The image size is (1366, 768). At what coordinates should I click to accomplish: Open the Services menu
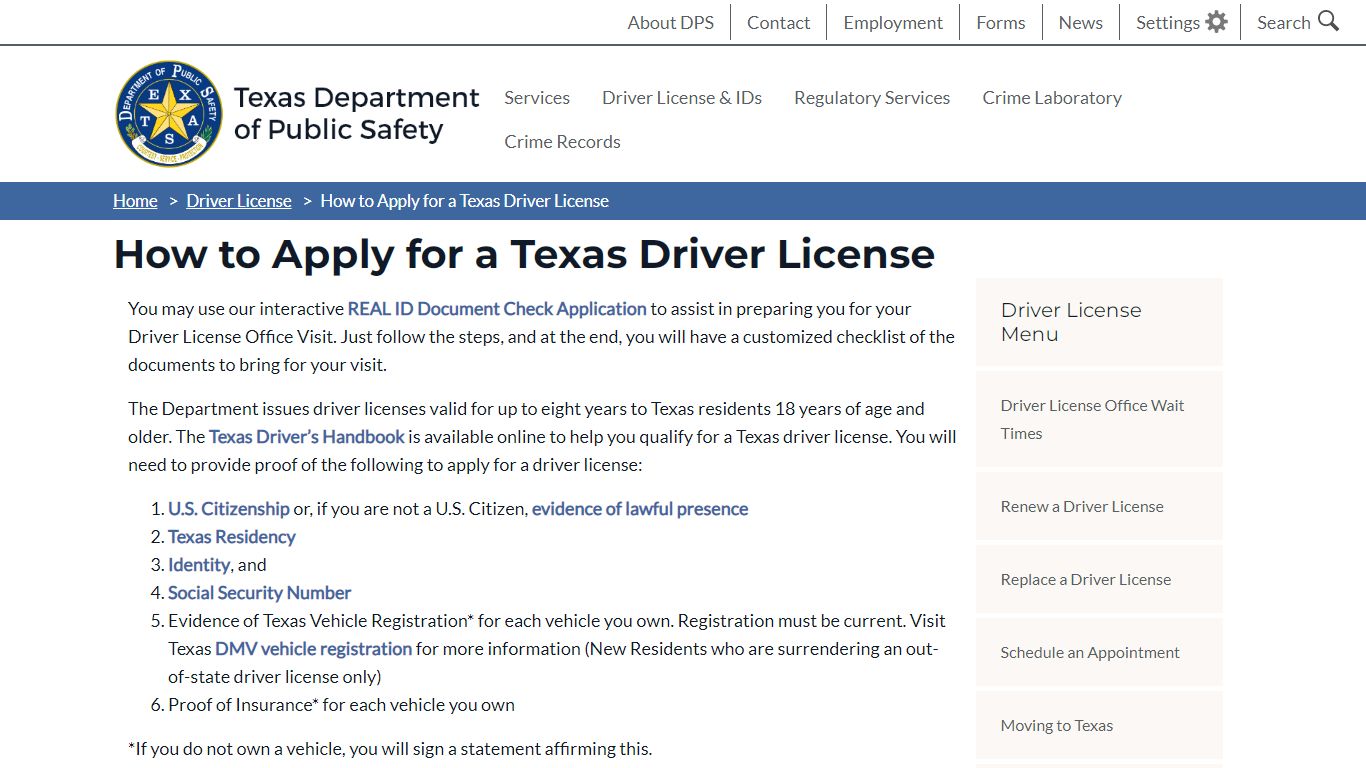coord(537,97)
